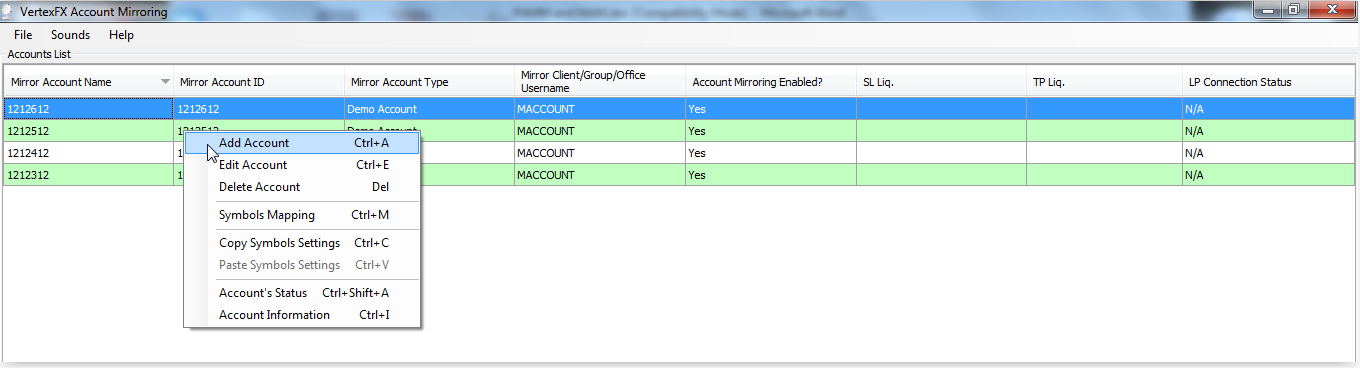The image size is (1360, 368).
Task: Choose Add Account from context menu
Action: tap(302, 143)
